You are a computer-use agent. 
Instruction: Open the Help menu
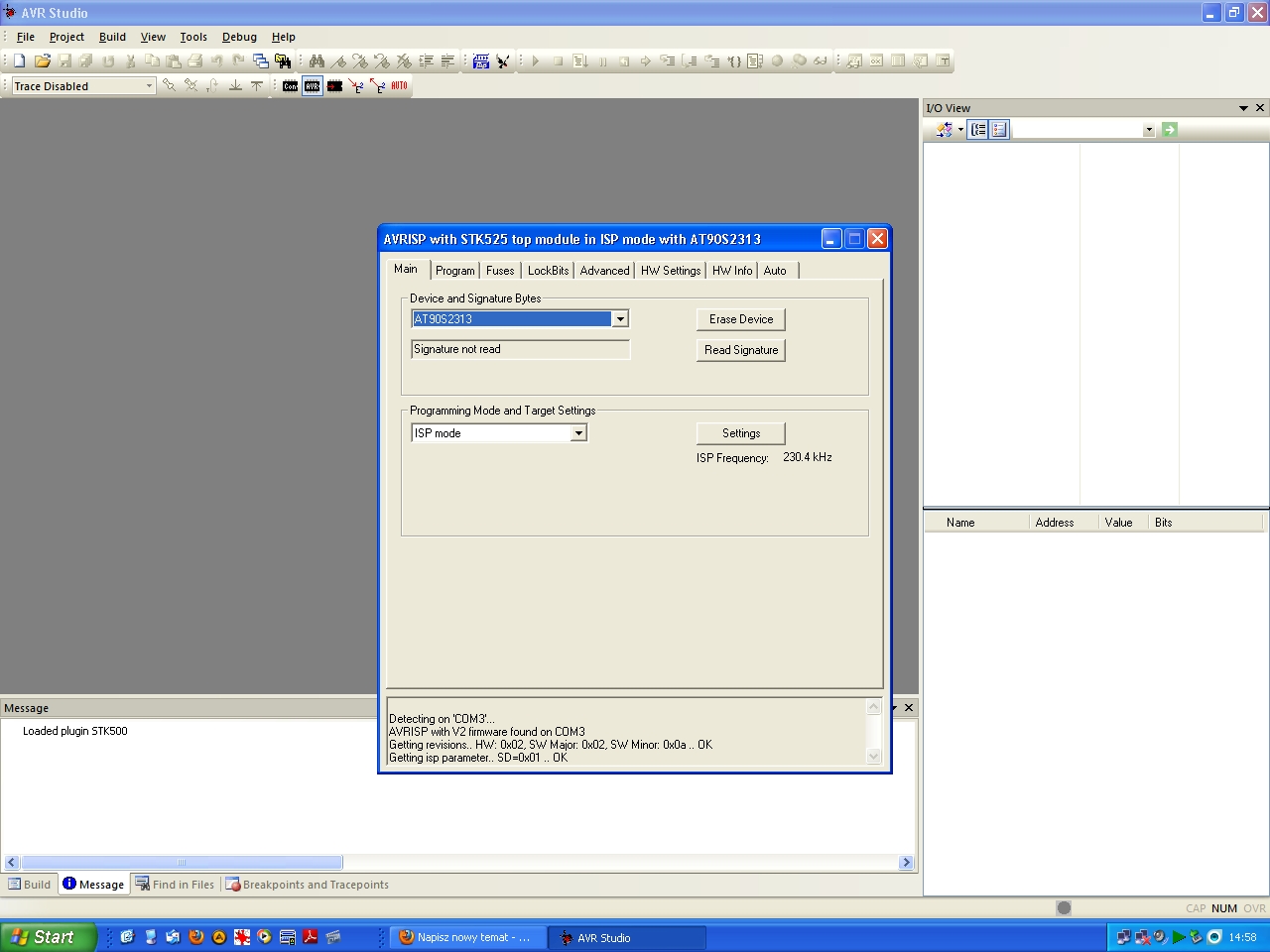[284, 37]
